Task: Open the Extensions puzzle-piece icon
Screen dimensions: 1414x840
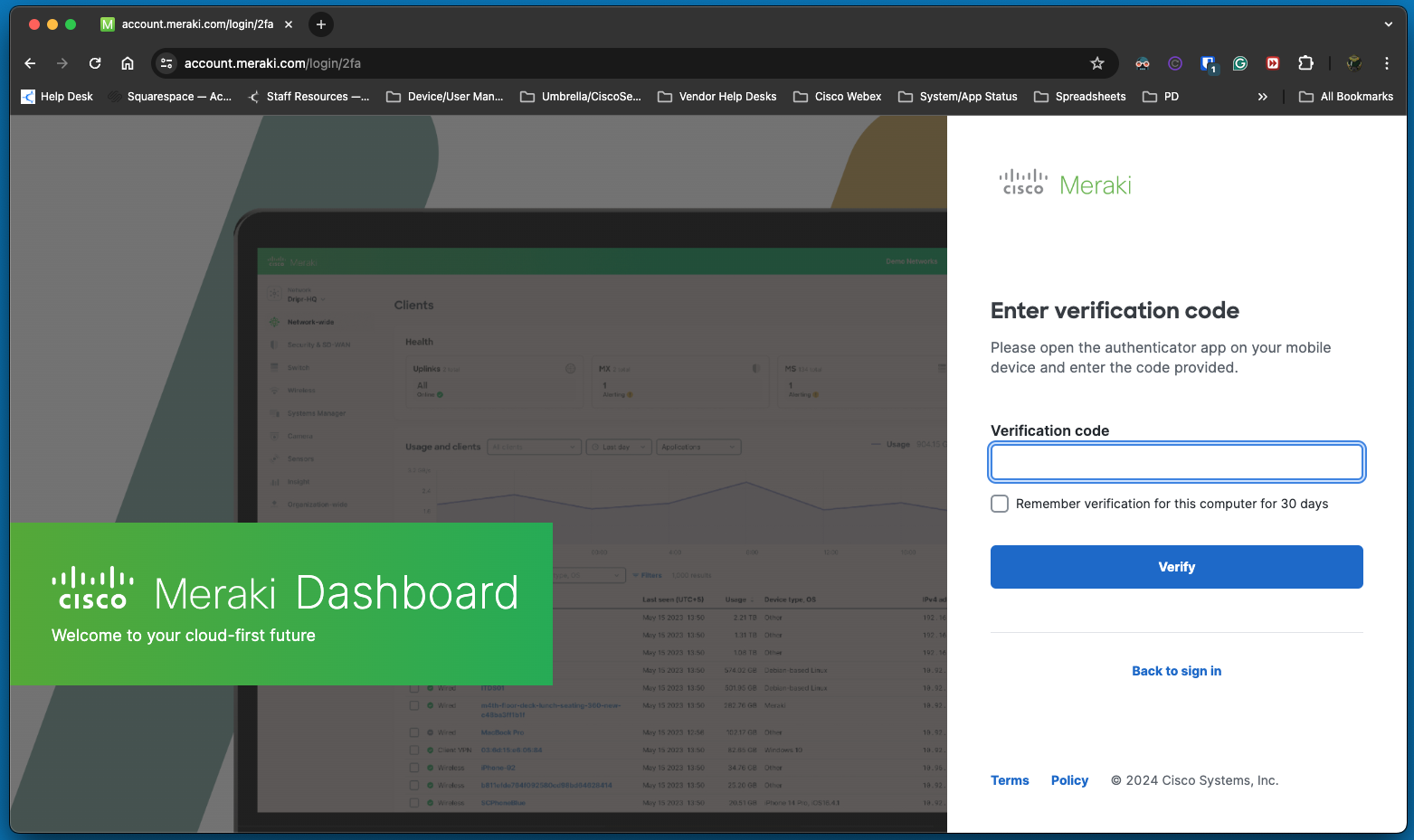Action: point(1305,63)
